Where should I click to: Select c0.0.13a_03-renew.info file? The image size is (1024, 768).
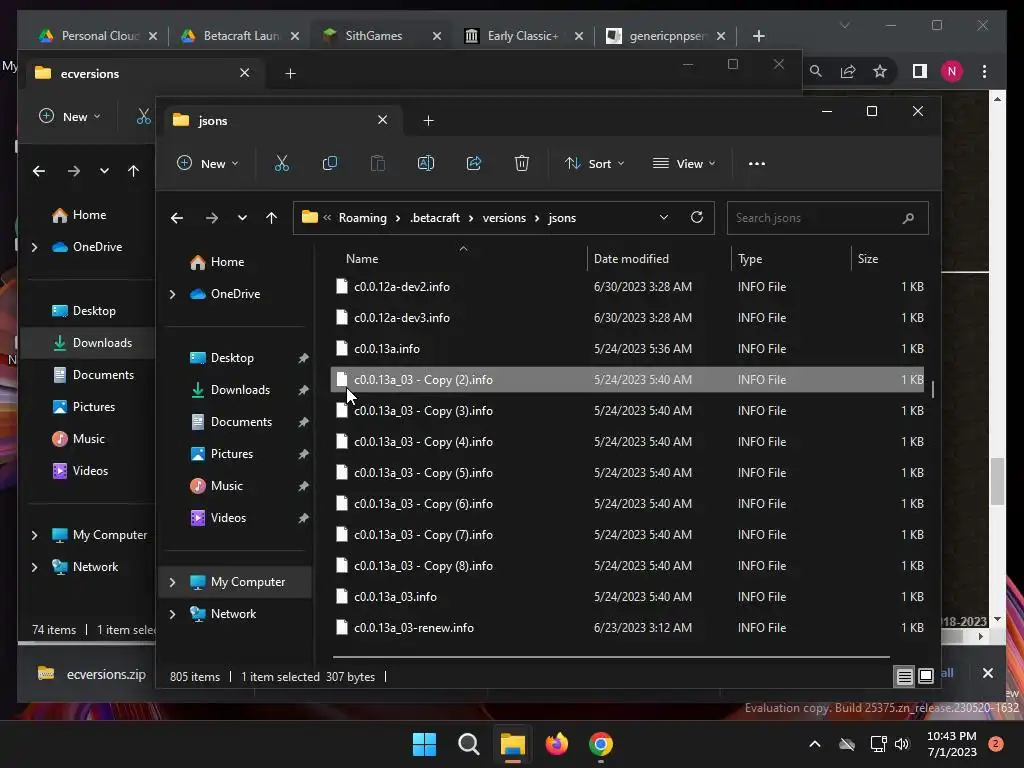pyautogui.click(x=627, y=628)
